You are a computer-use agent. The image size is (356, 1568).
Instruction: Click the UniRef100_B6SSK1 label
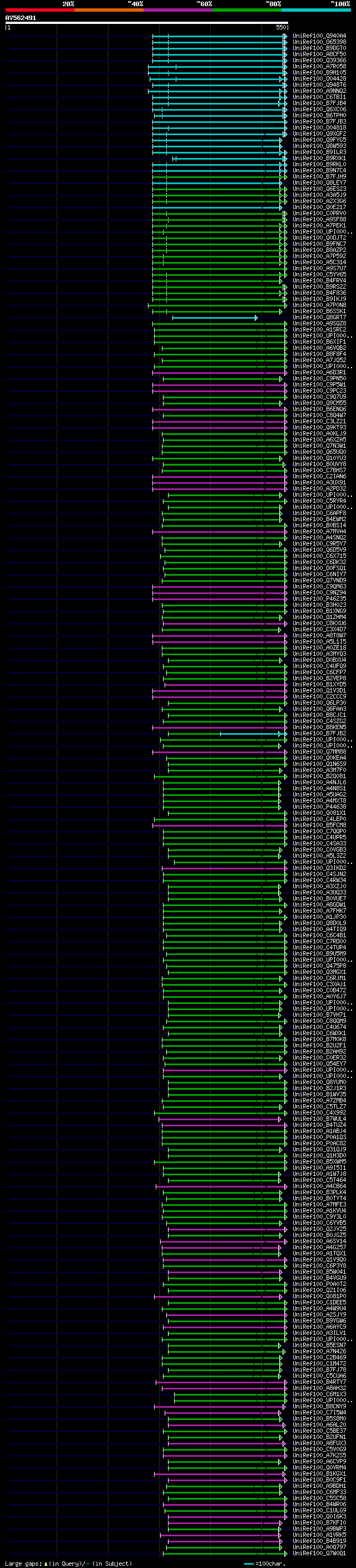click(319, 311)
